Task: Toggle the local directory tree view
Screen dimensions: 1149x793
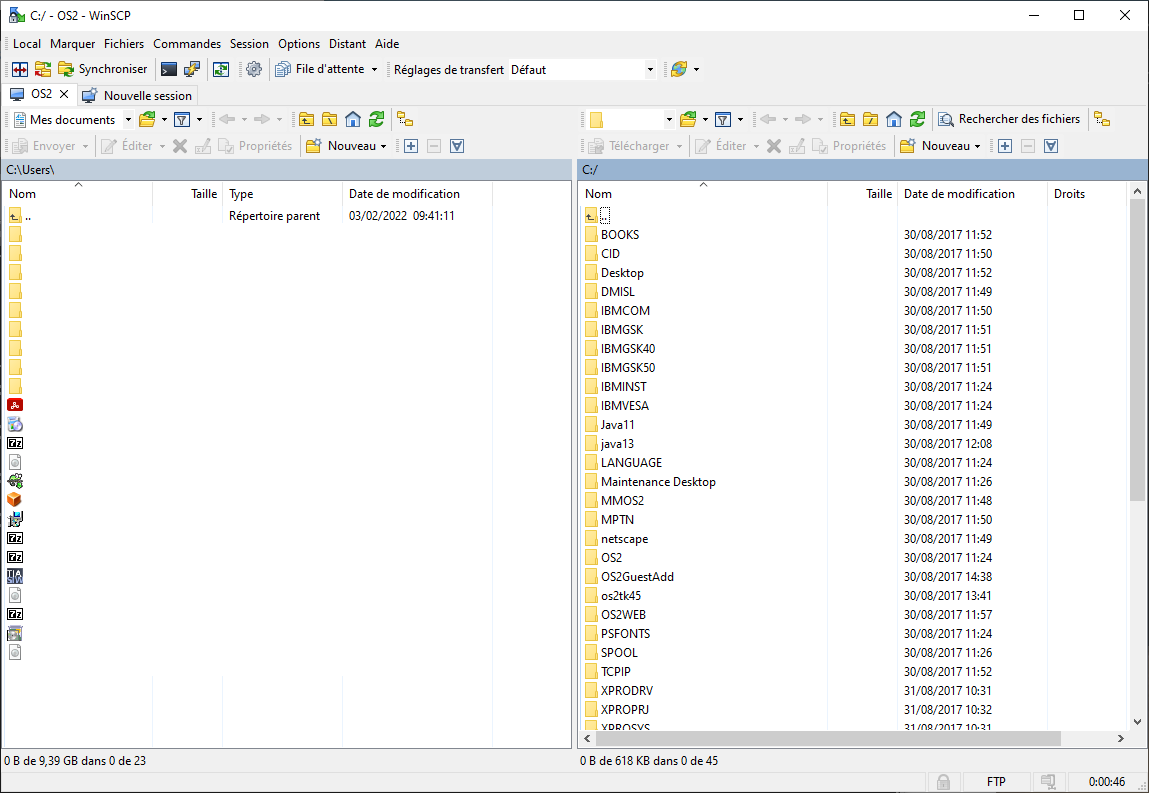Action: (x=405, y=119)
